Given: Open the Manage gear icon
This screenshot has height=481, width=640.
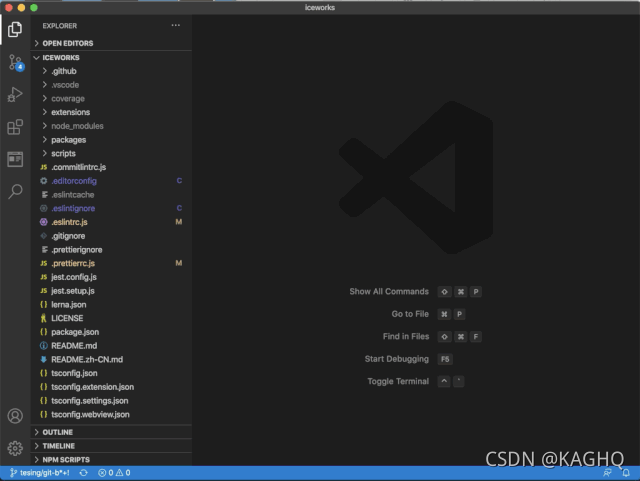Looking at the screenshot, I should pos(15,448).
